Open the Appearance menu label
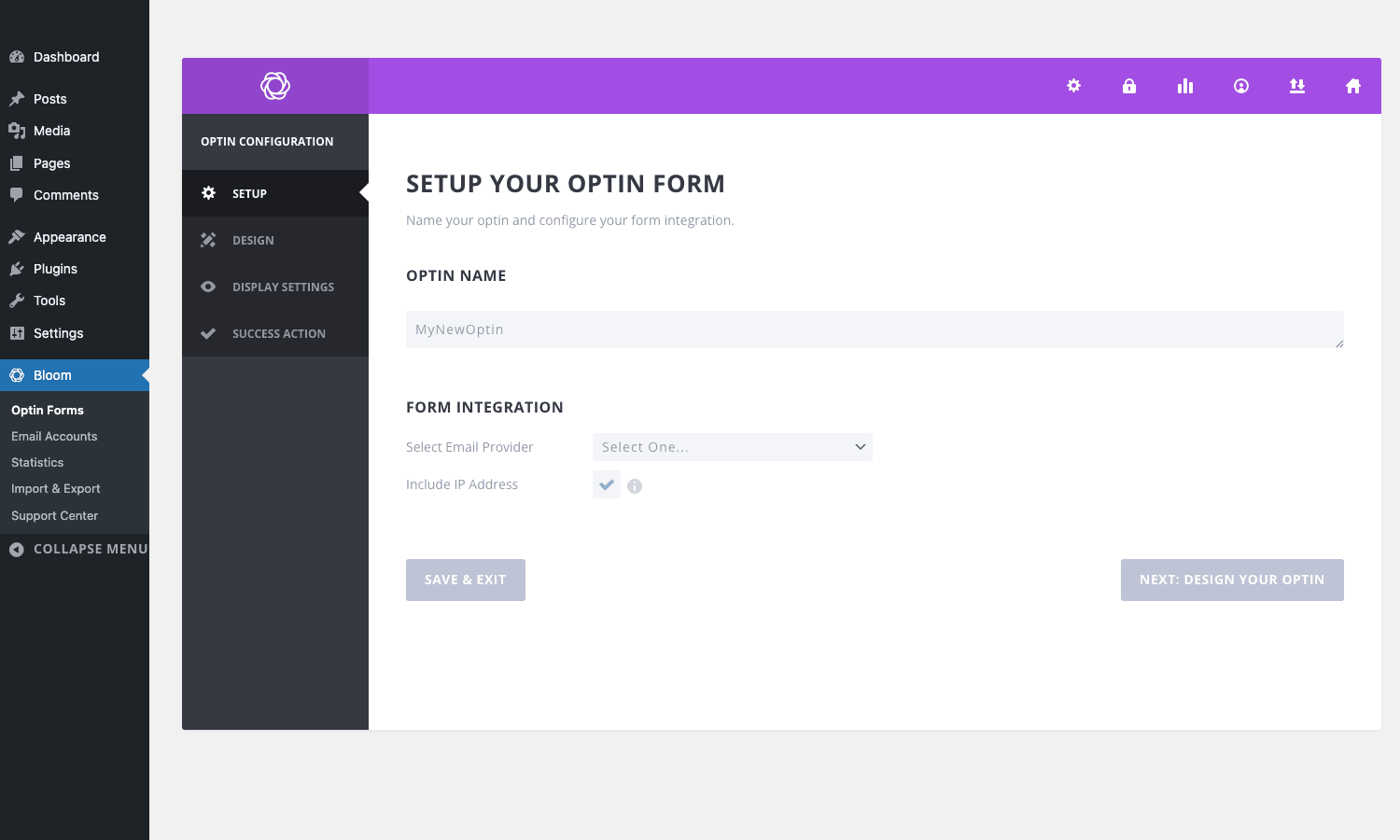1400x840 pixels. (70, 237)
